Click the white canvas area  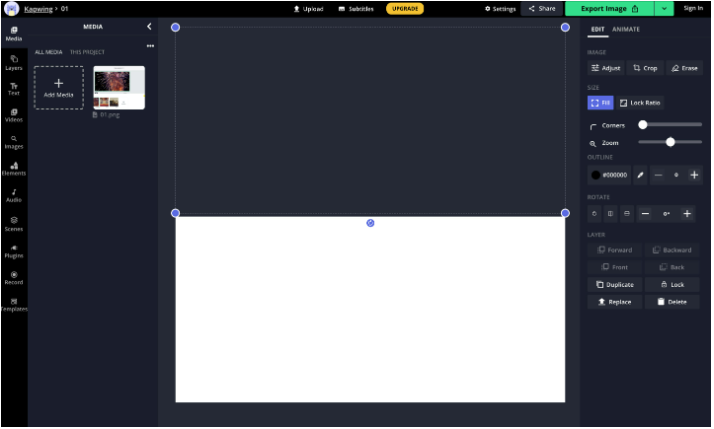[x=371, y=310]
